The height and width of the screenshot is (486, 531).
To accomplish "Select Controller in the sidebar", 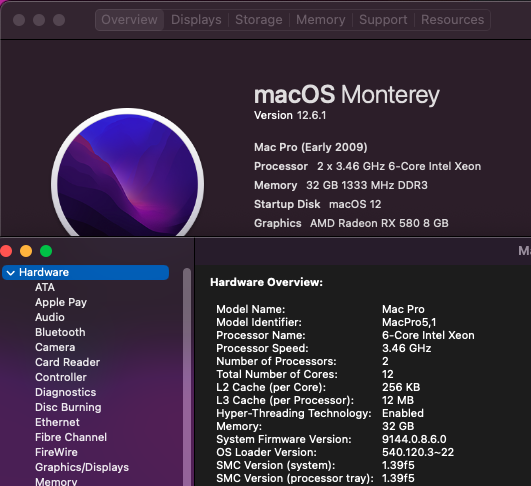I will (61, 377).
